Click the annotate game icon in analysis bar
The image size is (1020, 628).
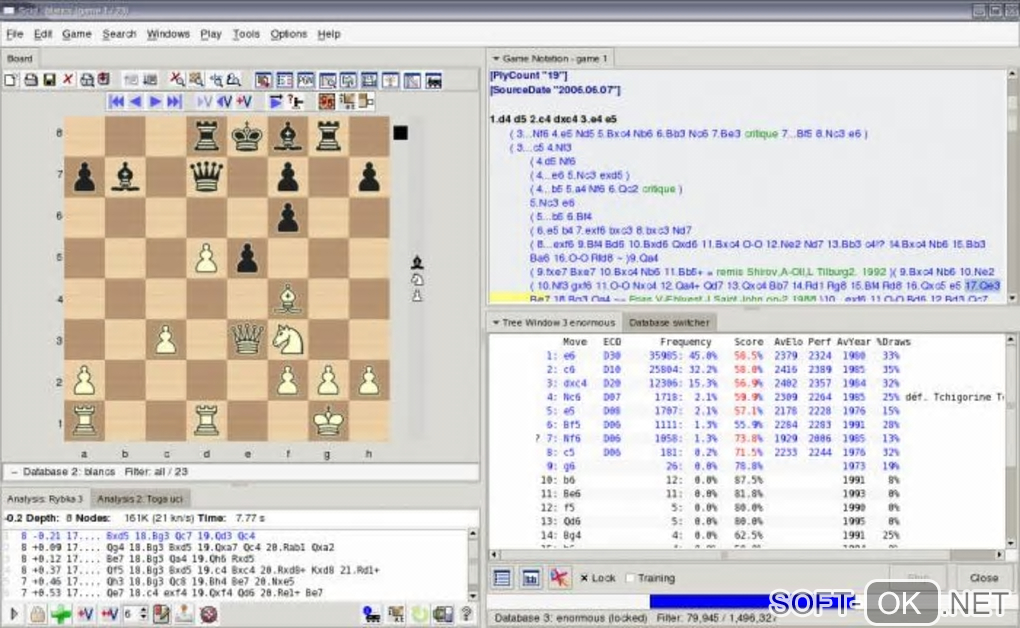pos(161,614)
